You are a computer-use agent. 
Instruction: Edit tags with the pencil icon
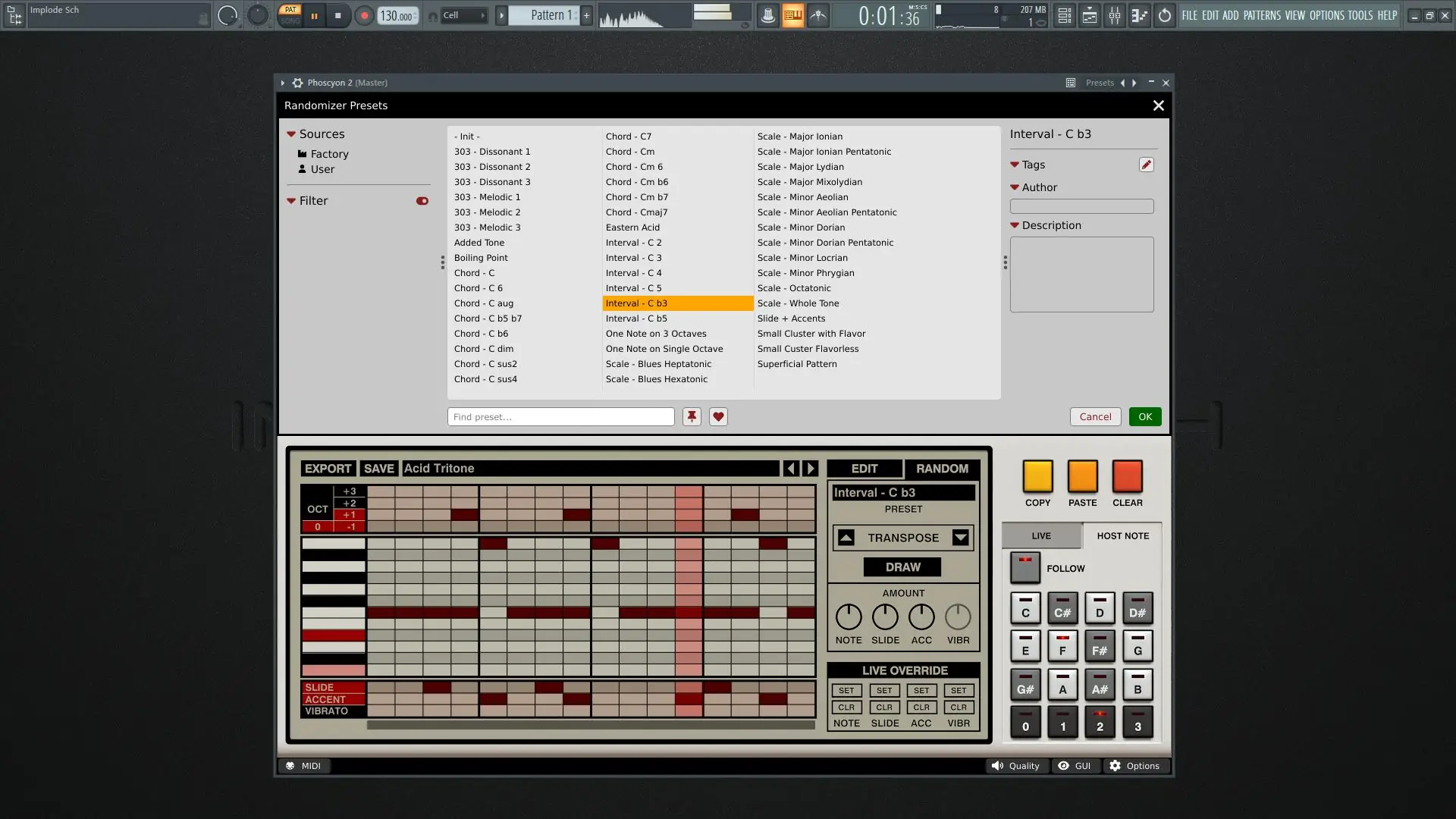click(x=1146, y=165)
